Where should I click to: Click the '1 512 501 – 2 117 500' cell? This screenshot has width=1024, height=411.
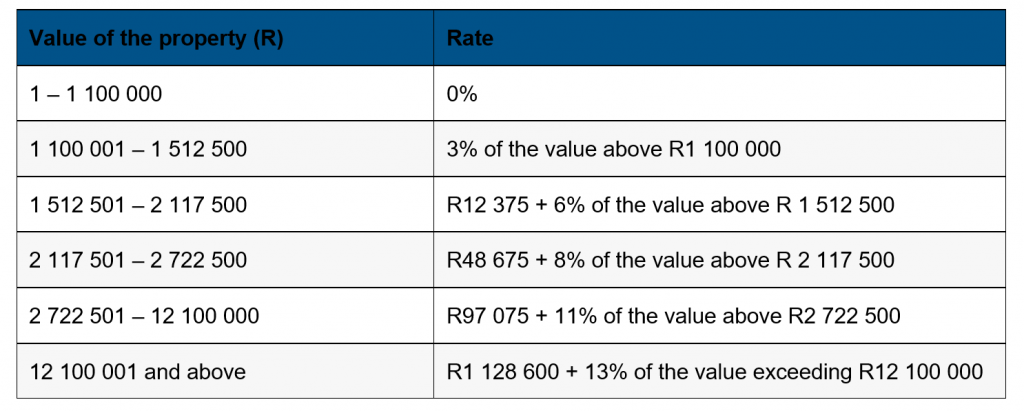[x=139, y=205]
